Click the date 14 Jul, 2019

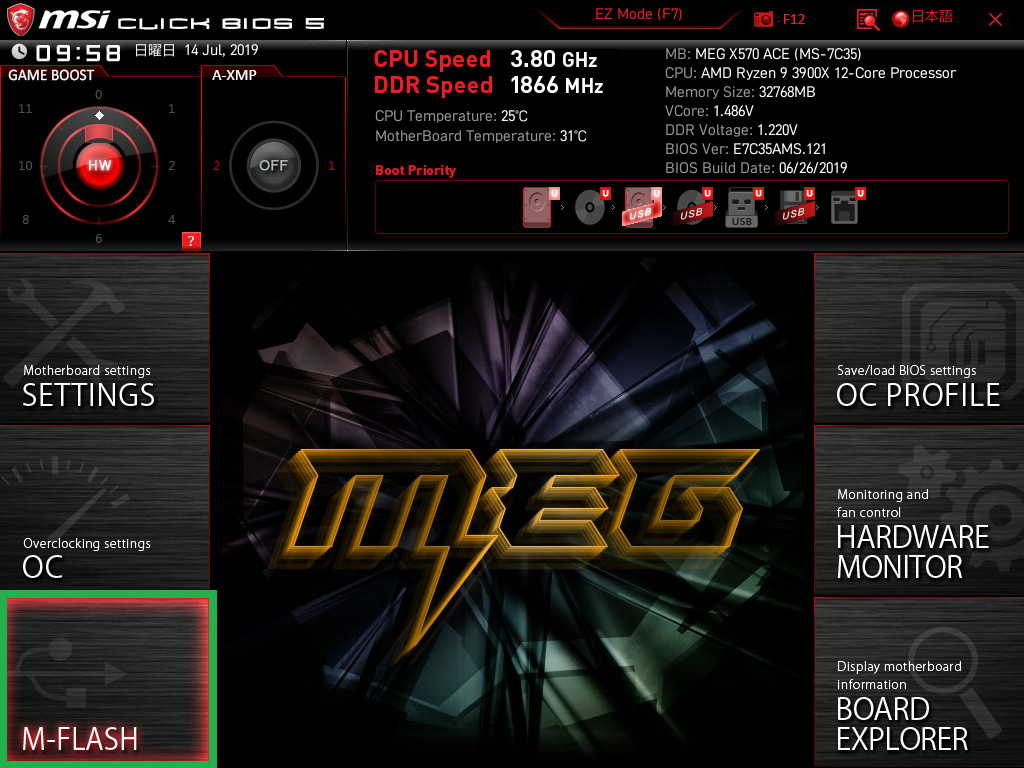pyautogui.click(x=221, y=50)
